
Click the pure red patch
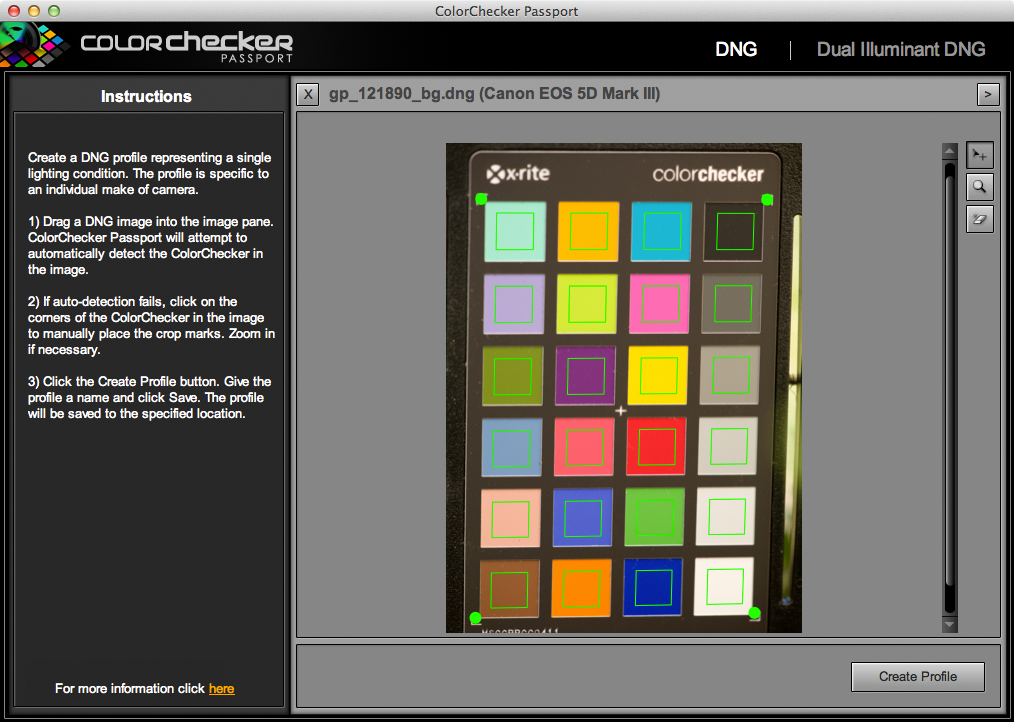pyautogui.click(x=656, y=446)
